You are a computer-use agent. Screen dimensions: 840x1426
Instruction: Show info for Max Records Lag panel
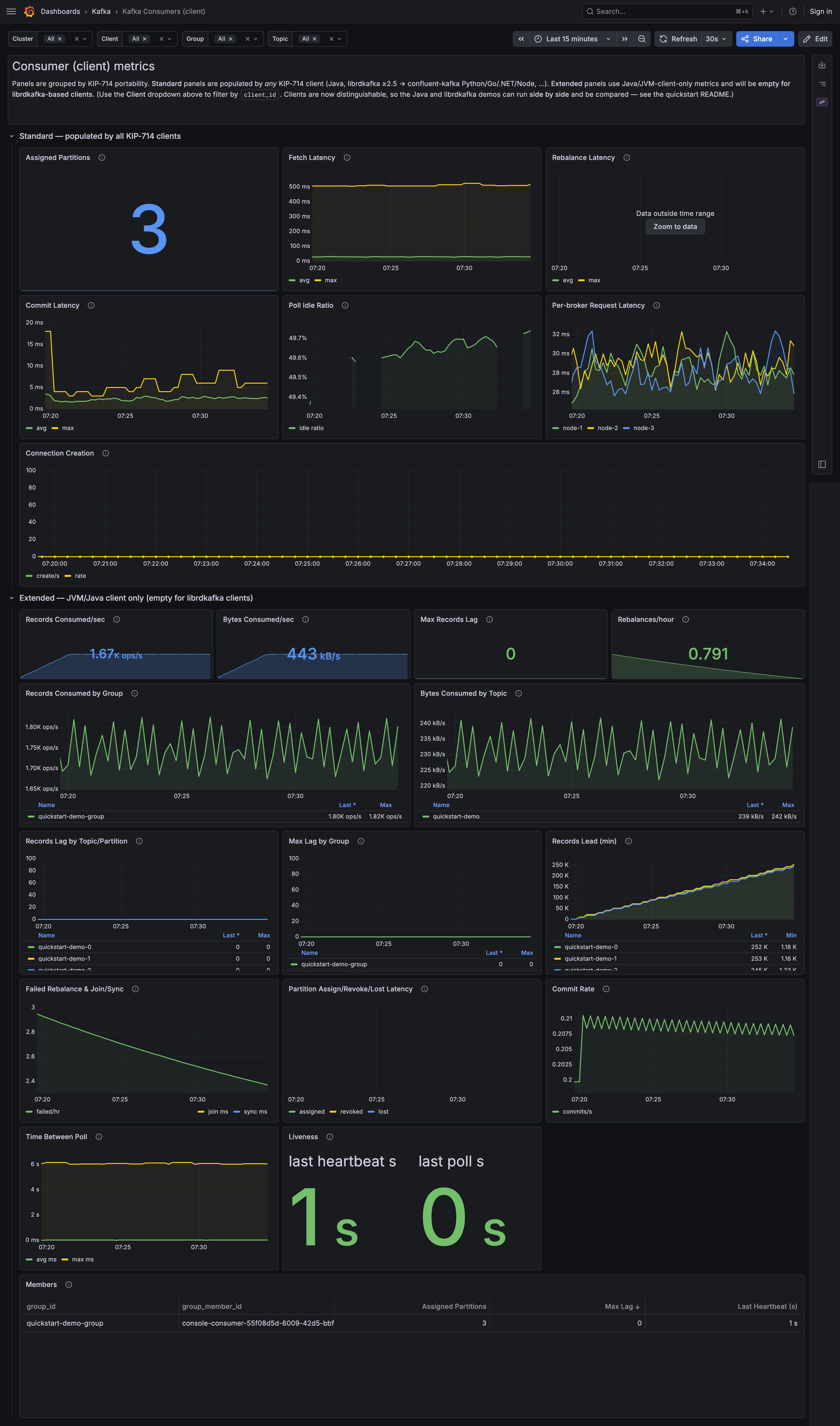[x=490, y=619]
